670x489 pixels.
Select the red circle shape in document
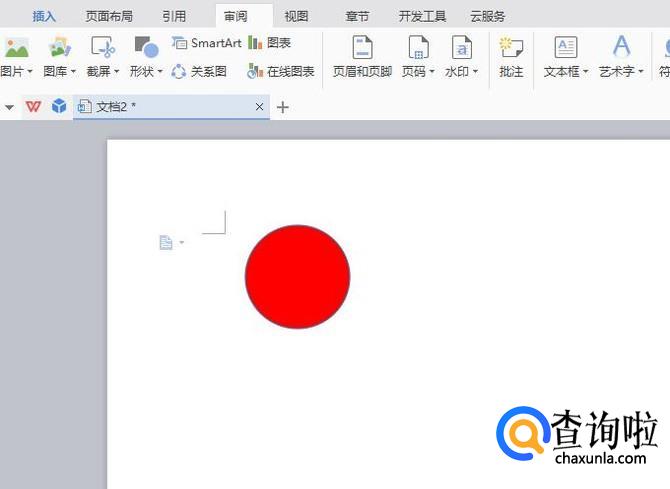pyautogui.click(x=297, y=277)
